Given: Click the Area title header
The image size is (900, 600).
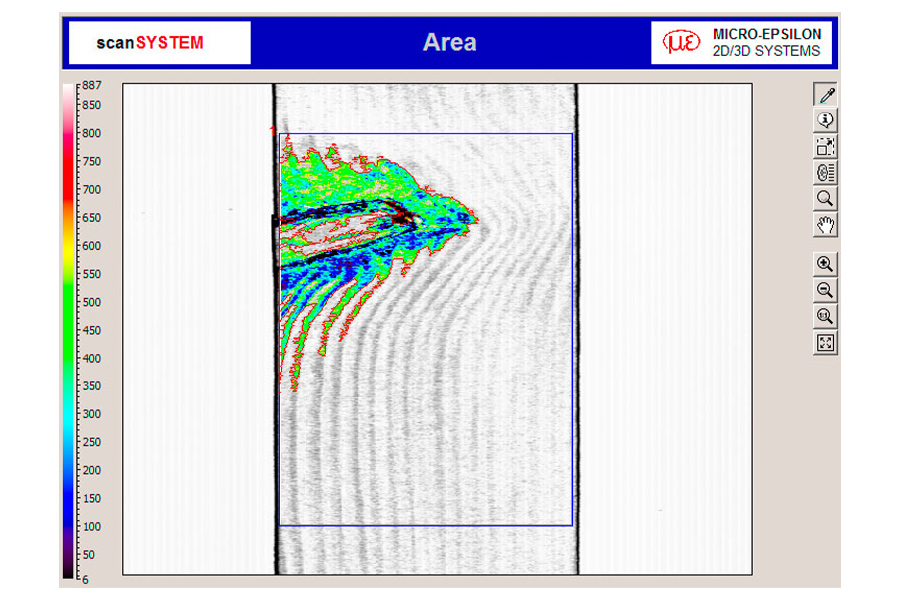Looking at the screenshot, I should (x=449, y=43).
